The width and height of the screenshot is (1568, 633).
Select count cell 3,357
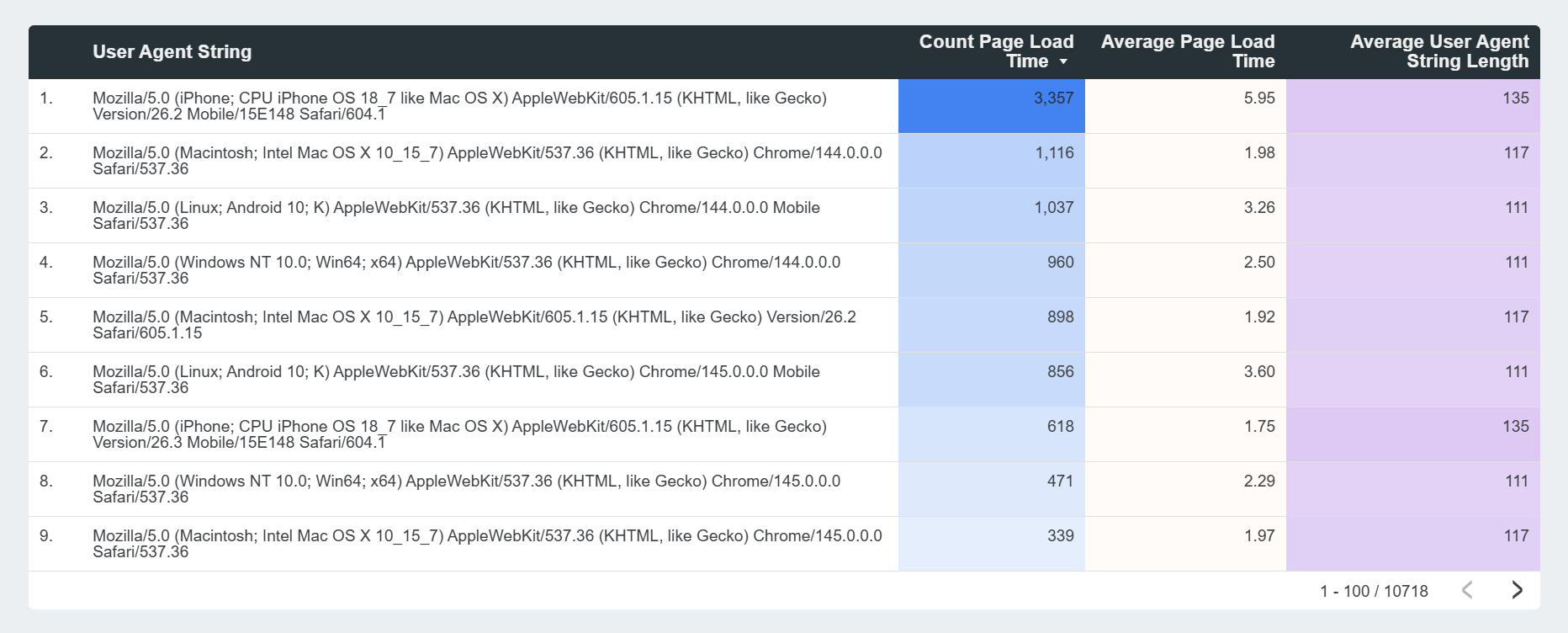point(992,106)
